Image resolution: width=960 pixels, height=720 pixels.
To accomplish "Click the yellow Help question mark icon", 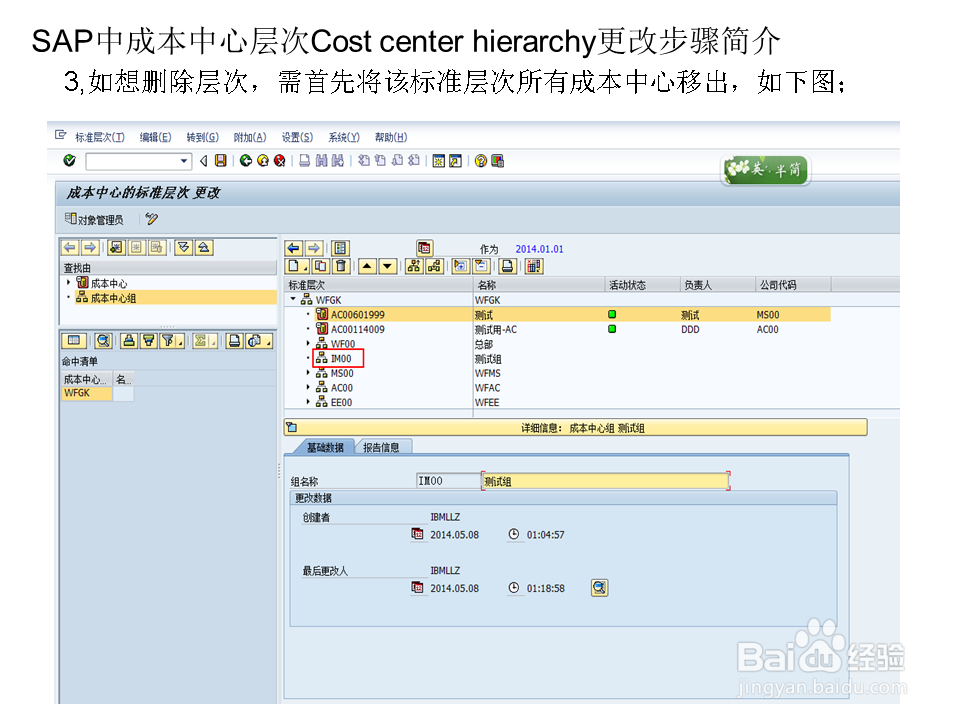I will [481, 160].
